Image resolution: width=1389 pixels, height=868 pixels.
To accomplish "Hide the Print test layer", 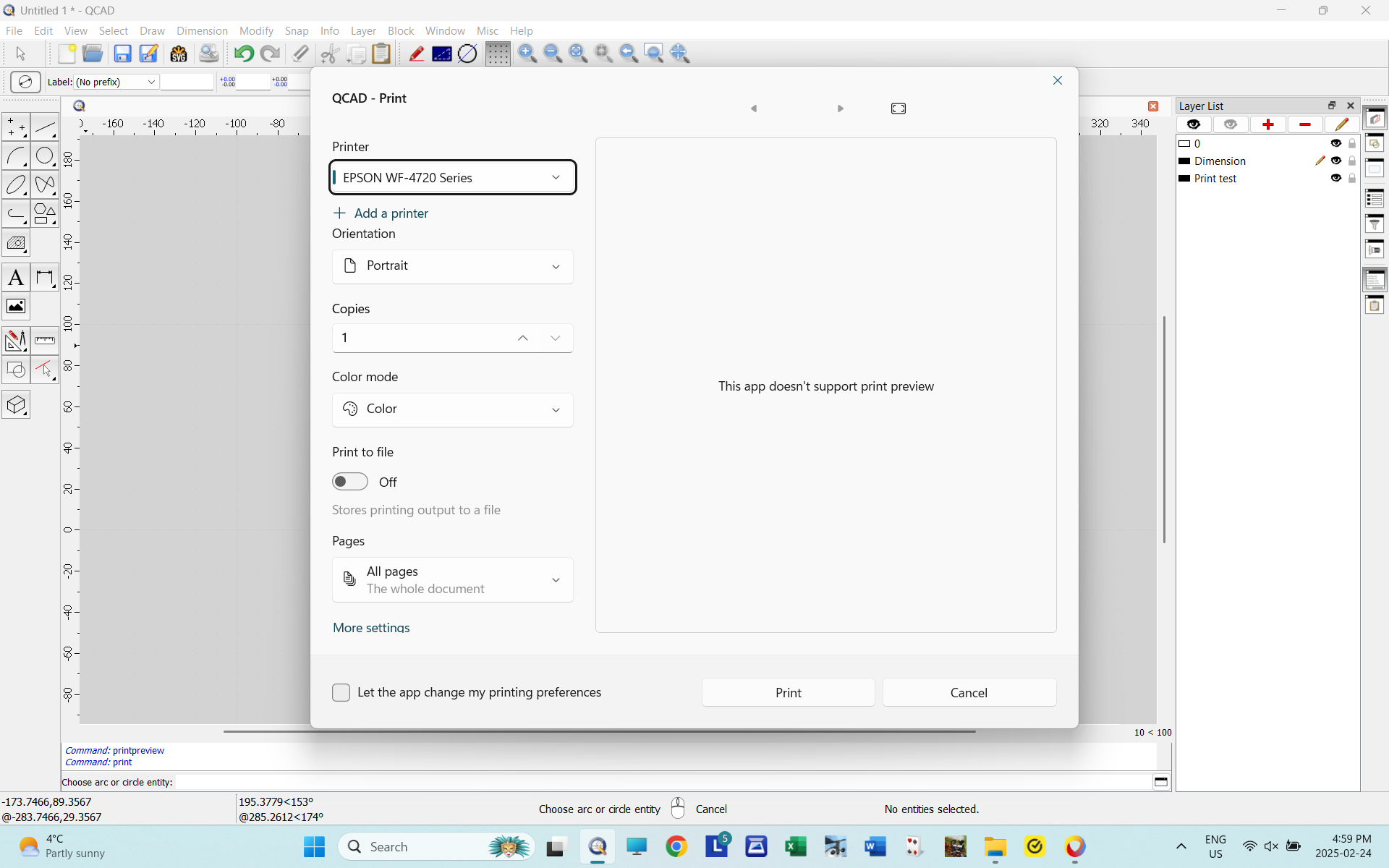I will 1335,178.
